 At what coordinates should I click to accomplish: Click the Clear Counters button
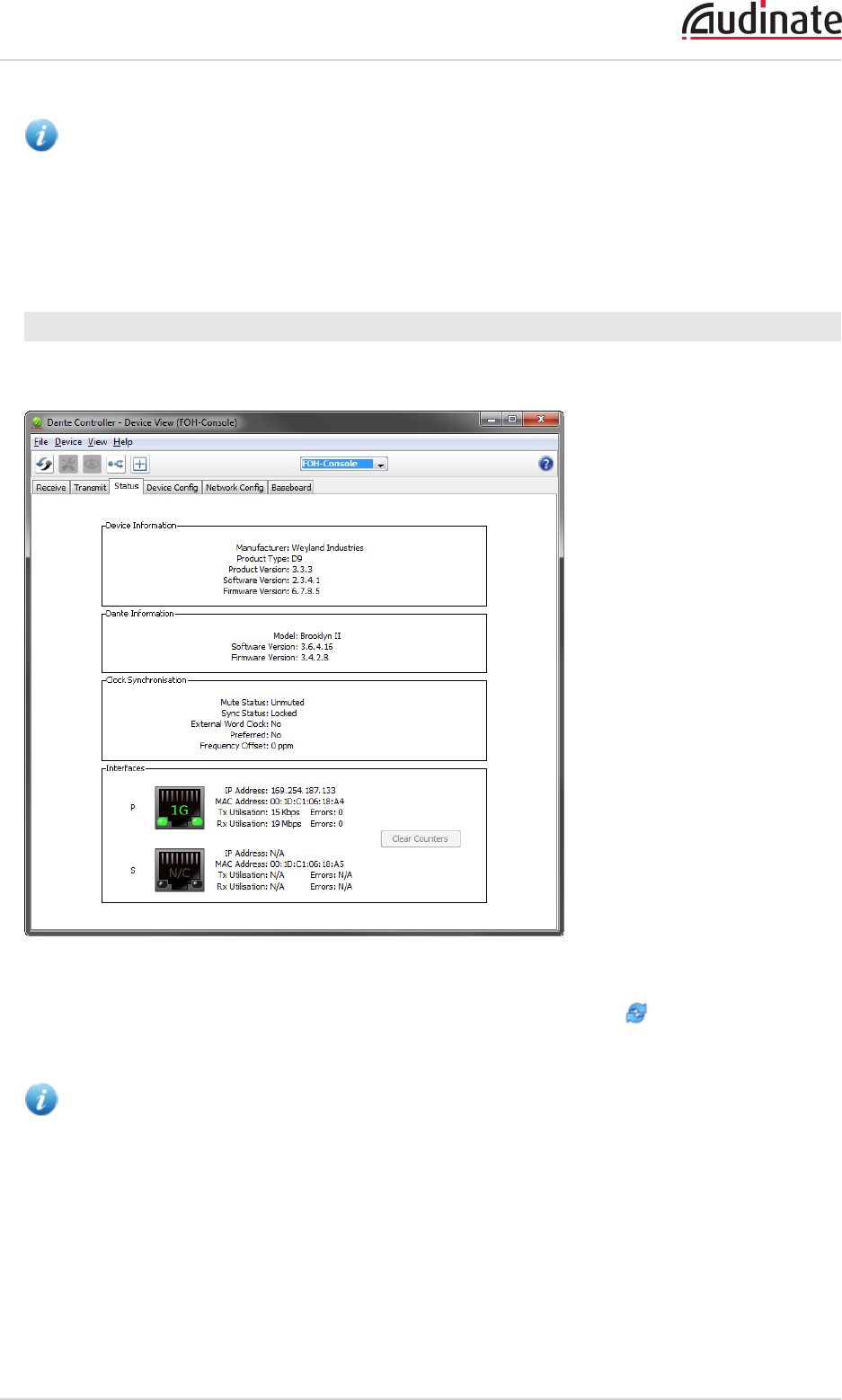(x=421, y=838)
